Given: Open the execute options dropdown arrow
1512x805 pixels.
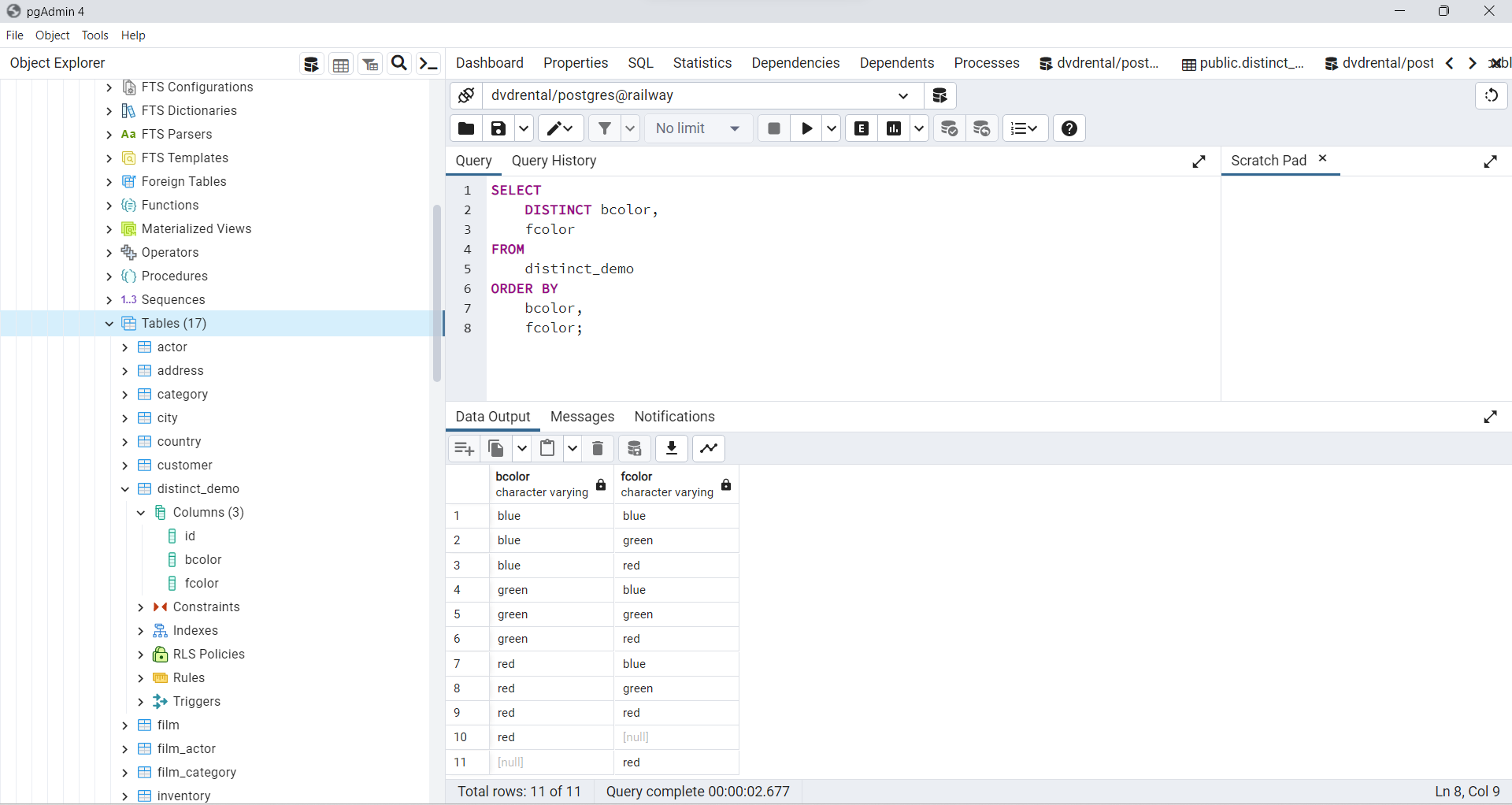Looking at the screenshot, I should click(832, 128).
